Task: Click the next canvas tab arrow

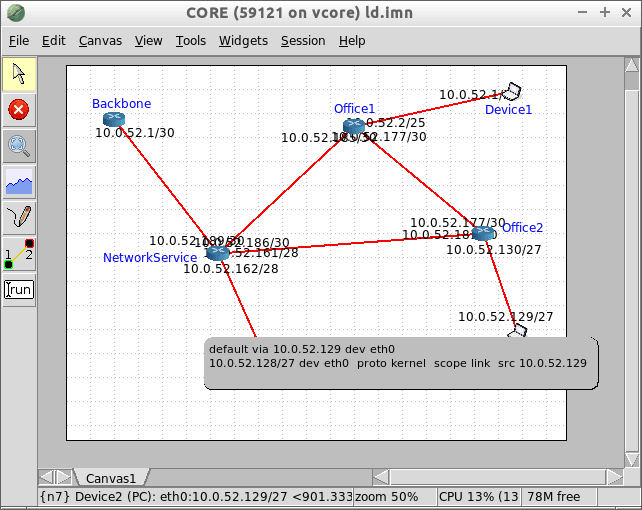Action: click(63, 477)
